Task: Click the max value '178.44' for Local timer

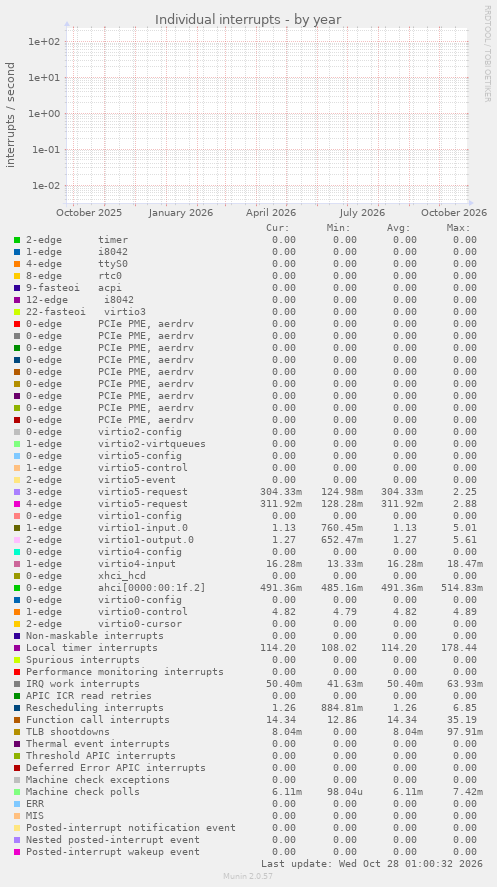Action: [x=461, y=648]
